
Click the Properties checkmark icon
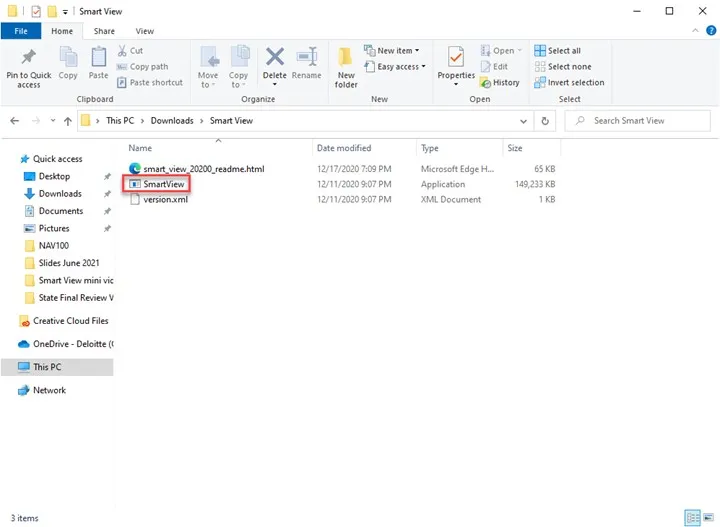click(x=456, y=57)
